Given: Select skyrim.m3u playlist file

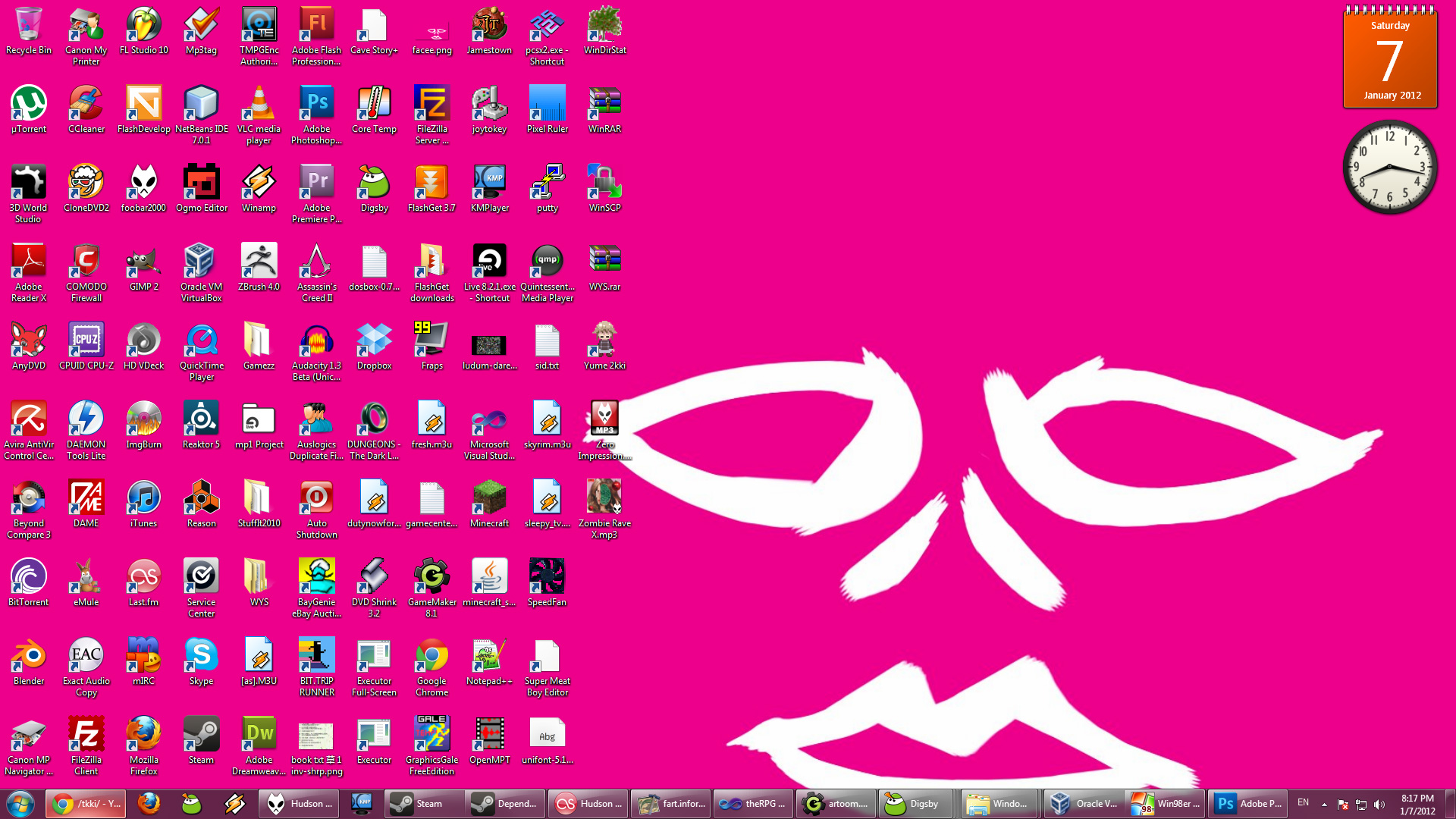Looking at the screenshot, I should click(x=548, y=425).
